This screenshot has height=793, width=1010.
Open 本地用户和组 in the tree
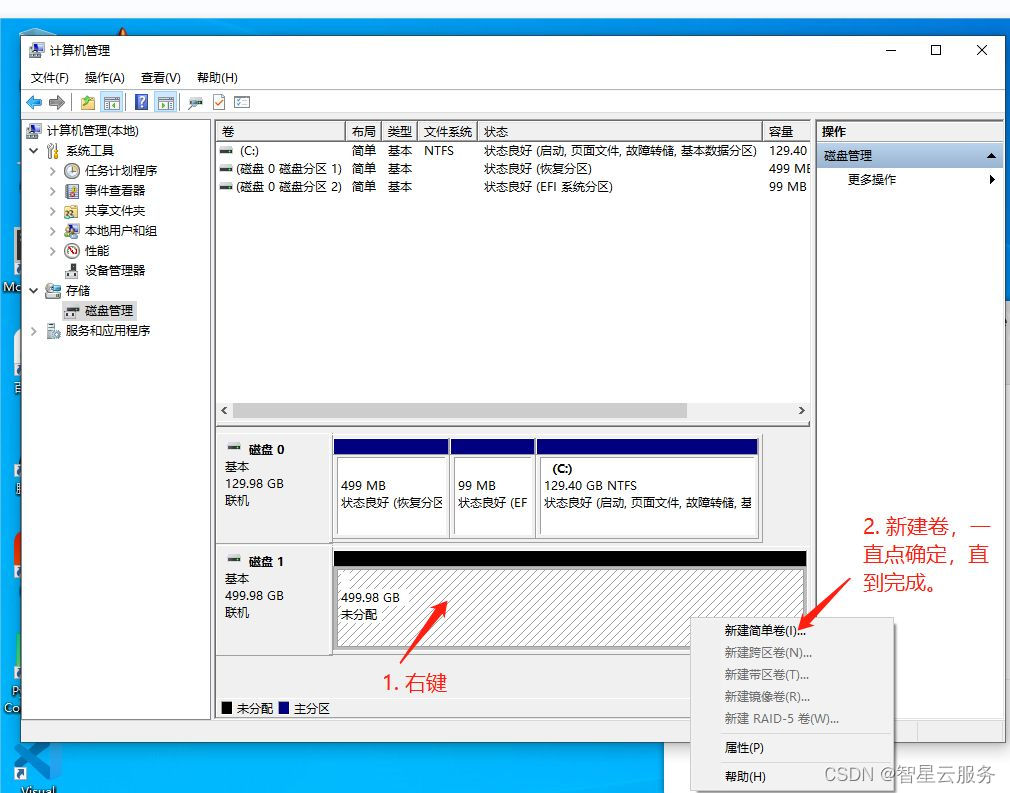point(120,231)
